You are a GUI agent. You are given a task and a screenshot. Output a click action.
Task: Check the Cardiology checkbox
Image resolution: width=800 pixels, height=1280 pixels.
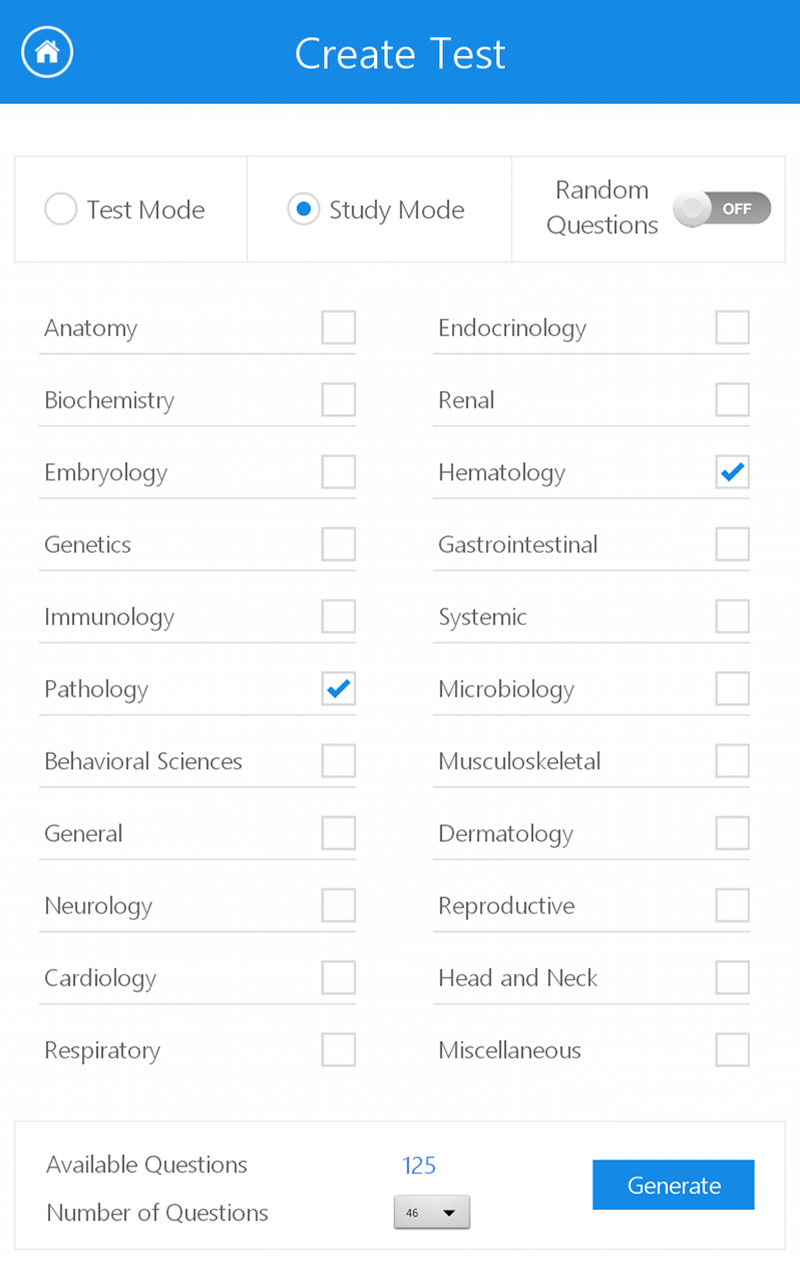[339, 978]
